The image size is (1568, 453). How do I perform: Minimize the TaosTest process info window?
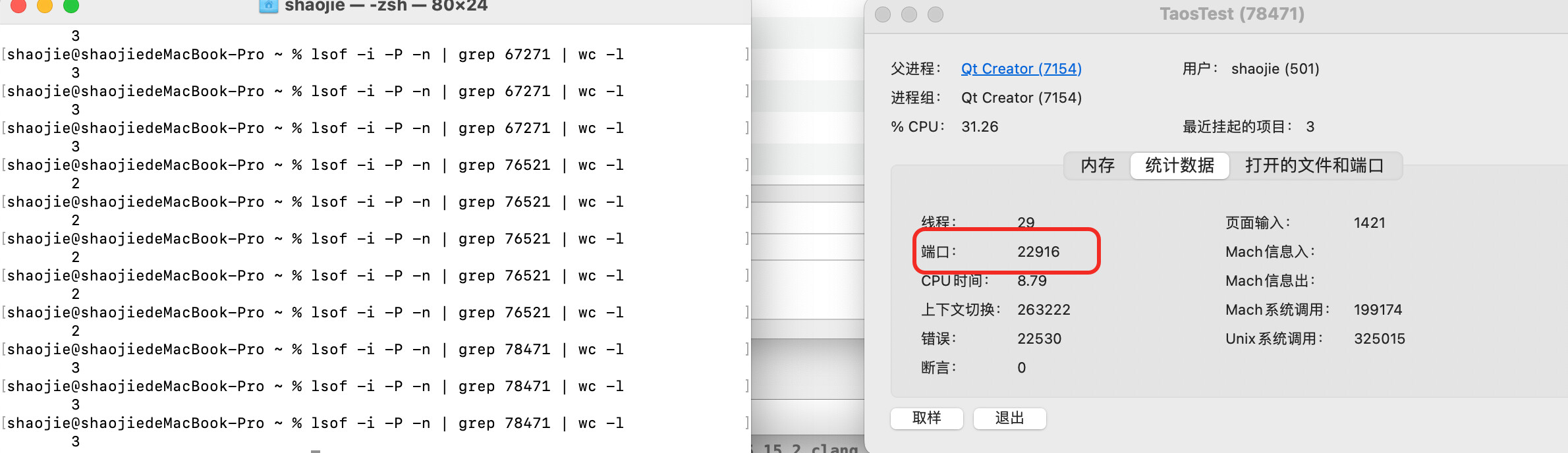(x=909, y=14)
